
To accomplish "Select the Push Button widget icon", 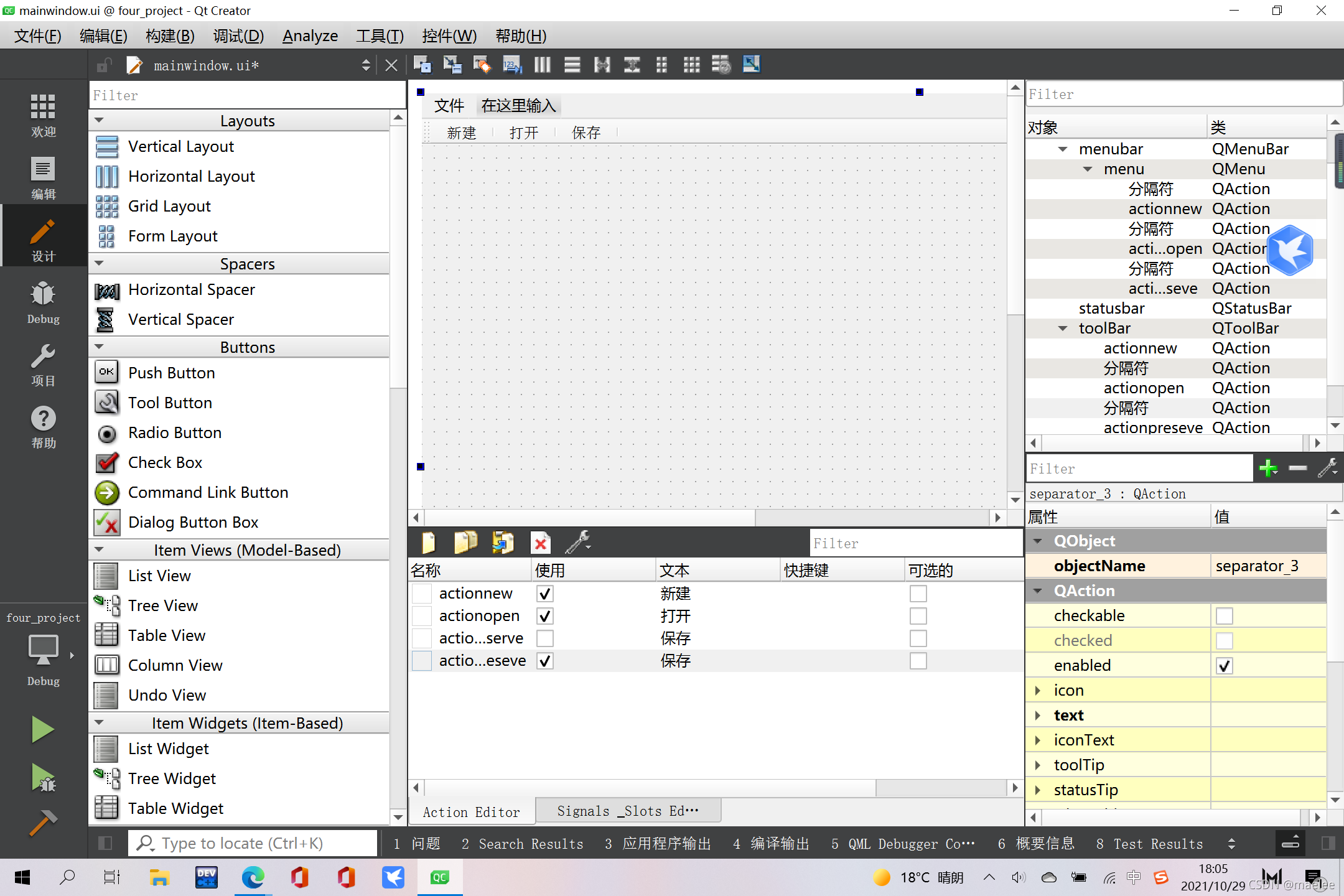I will [106, 372].
